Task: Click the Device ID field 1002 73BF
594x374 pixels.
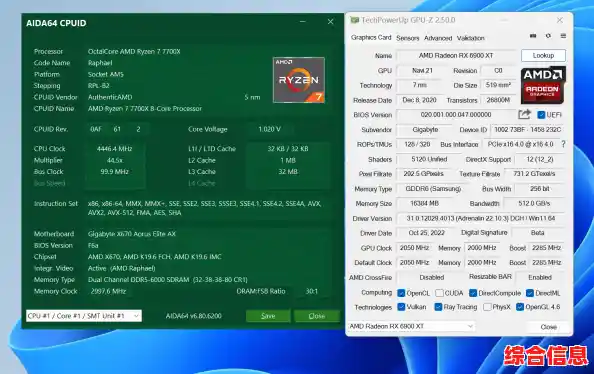Action: pyautogui.click(x=528, y=130)
